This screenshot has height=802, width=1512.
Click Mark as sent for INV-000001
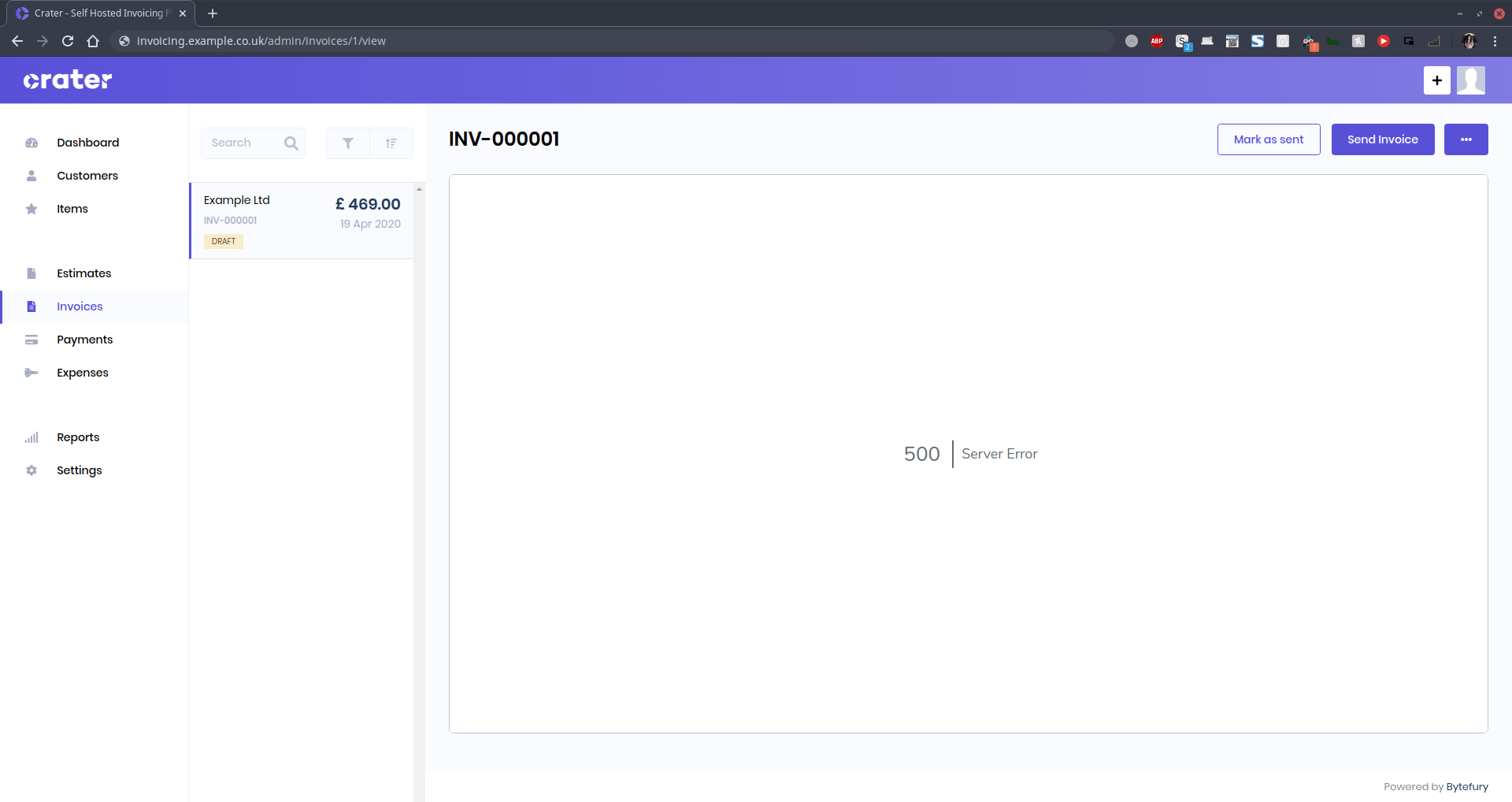[x=1269, y=139]
